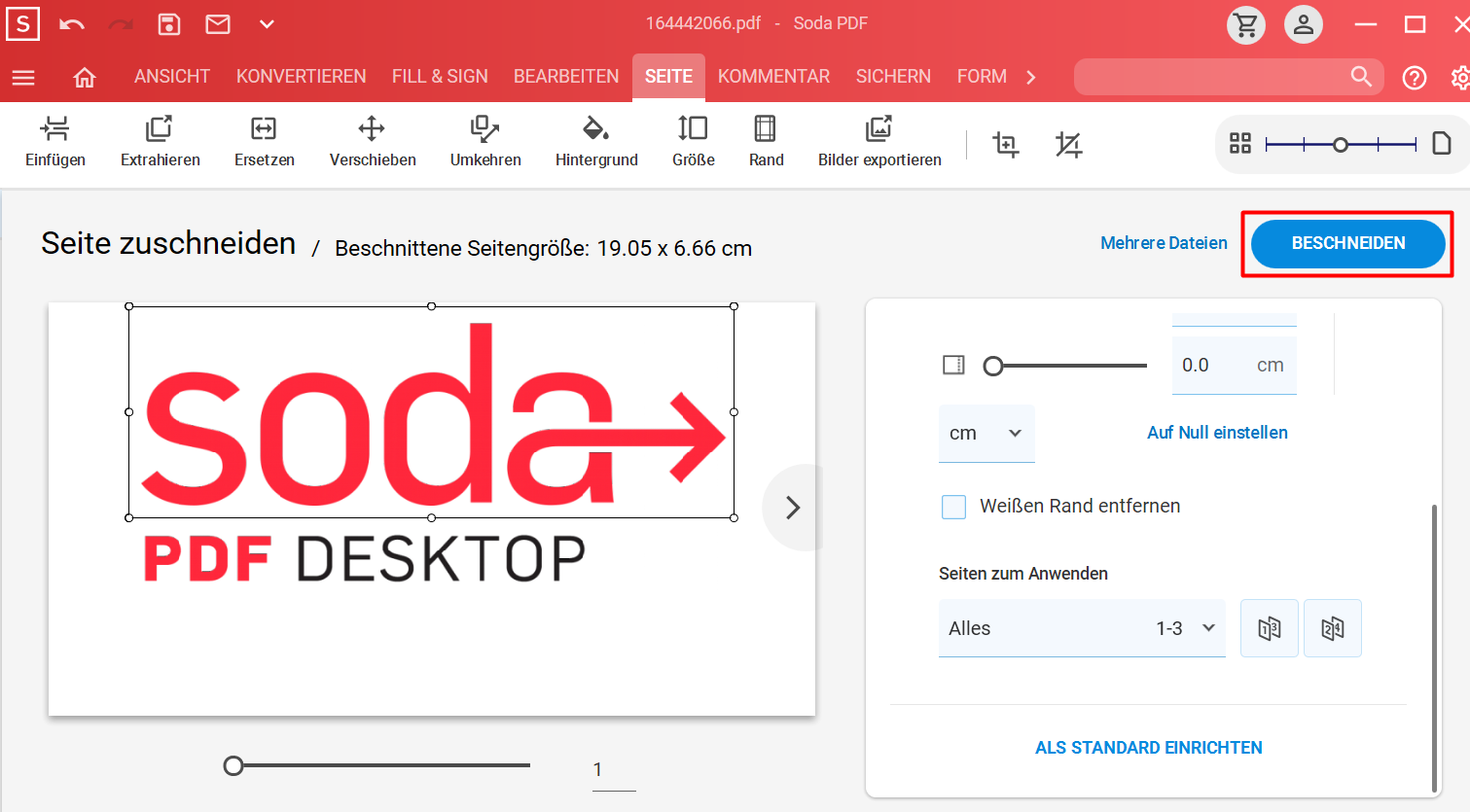Open help question mark icon
Viewport: 1470px width, 812px height.
(x=1415, y=78)
